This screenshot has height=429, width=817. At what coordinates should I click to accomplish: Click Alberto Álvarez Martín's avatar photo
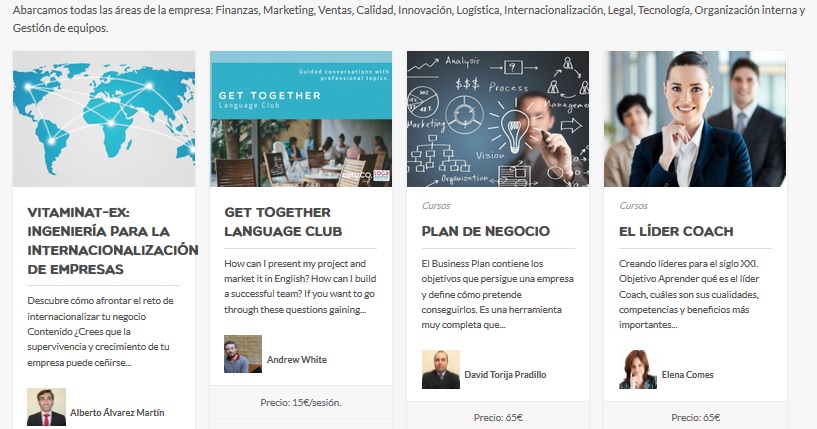[46, 408]
